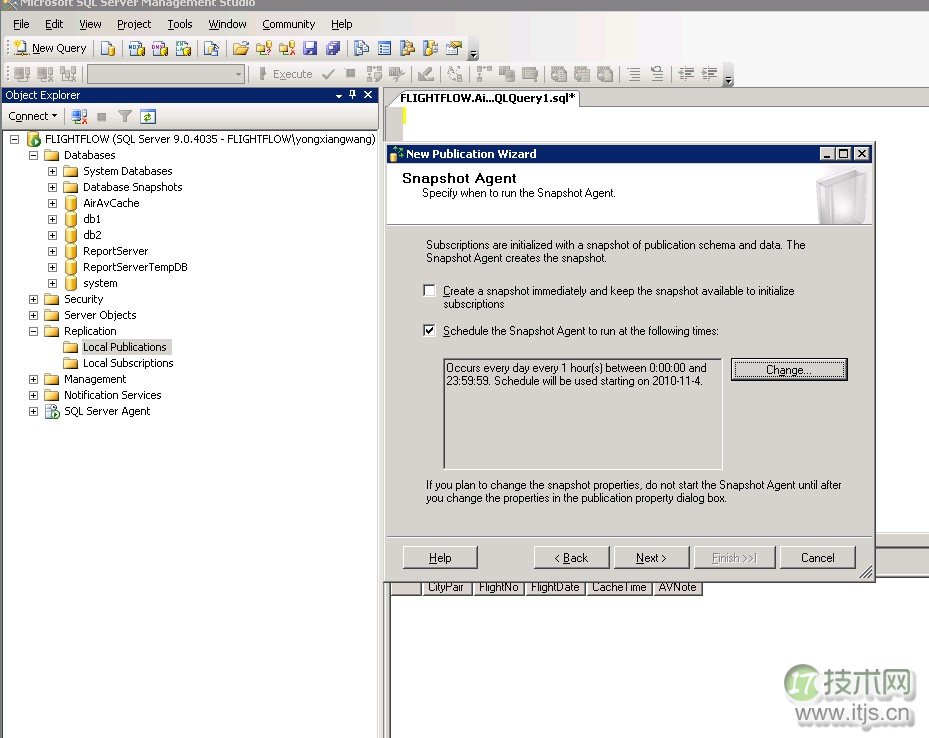Toggle auto-hide pin of Object Explorer
This screenshot has height=738, width=929.
click(x=353, y=95)
